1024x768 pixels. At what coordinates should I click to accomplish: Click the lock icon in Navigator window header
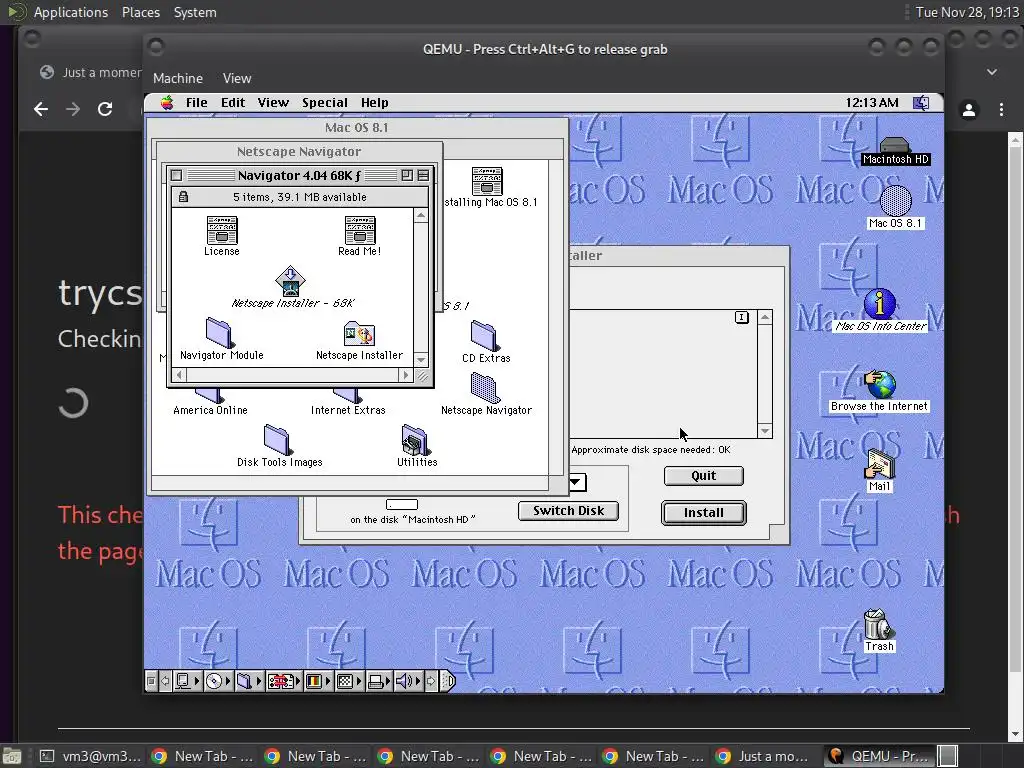pyautogui.click(x=184, y=197)
